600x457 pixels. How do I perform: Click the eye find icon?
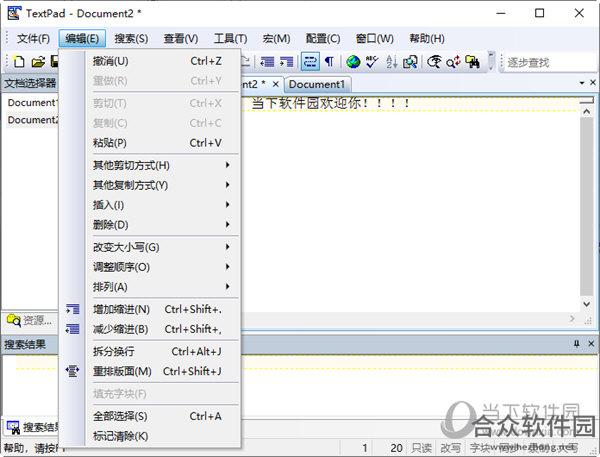pyautogui.click(x=434, y=62)
